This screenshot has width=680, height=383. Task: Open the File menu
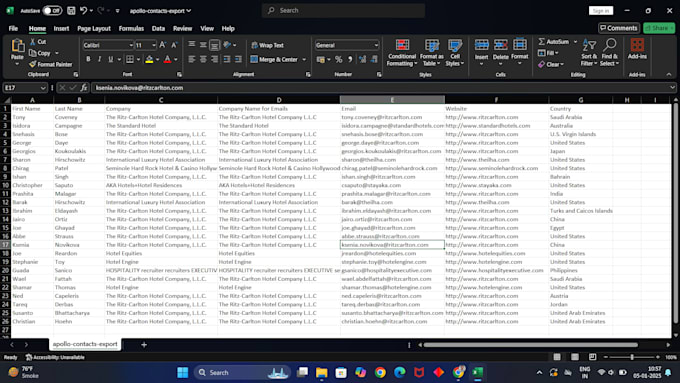pos(13,28)
